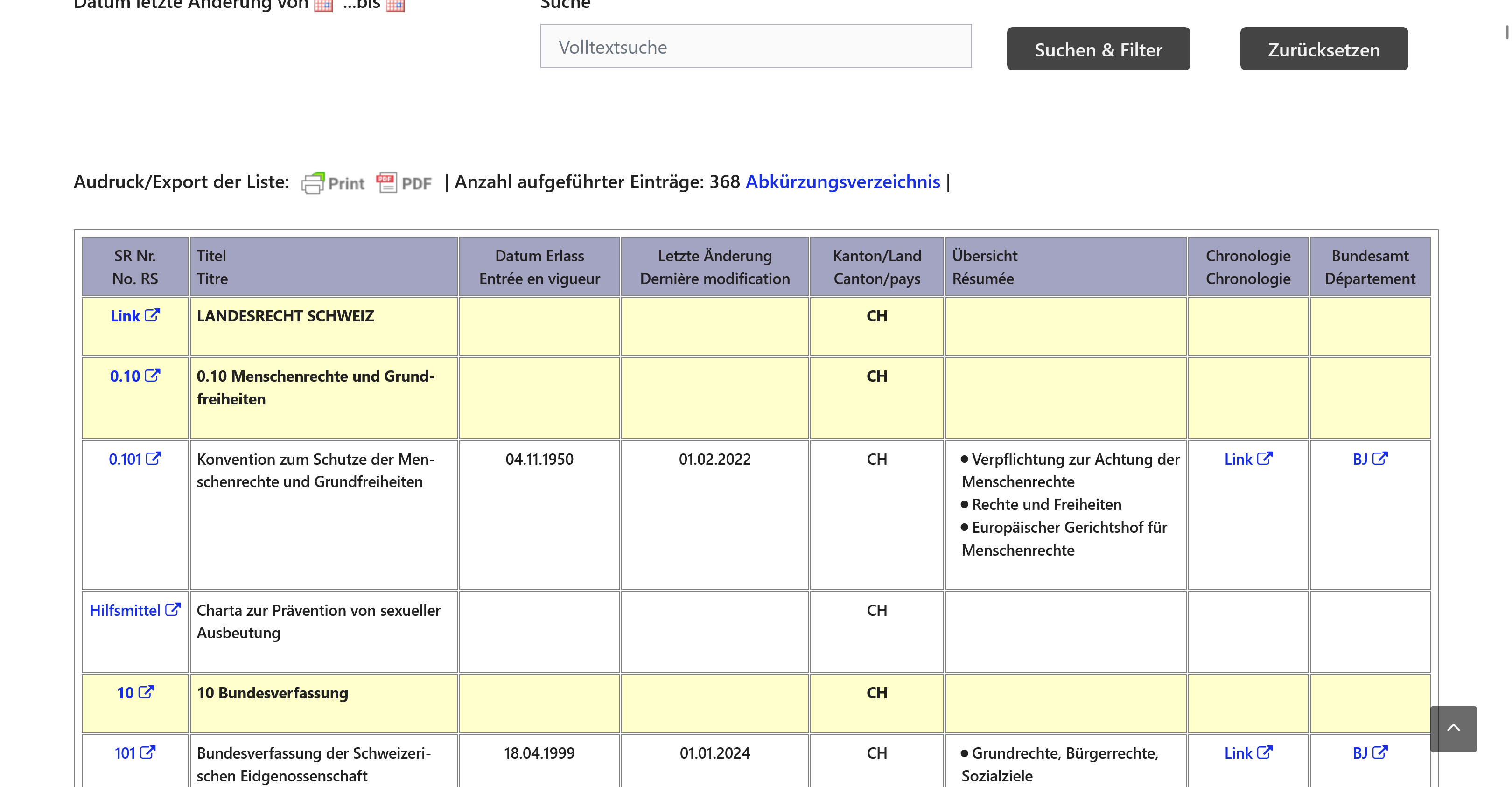Click the 'Kanton/Land' column header
The height and width of the screenshot is (787, 1512).
877,267
